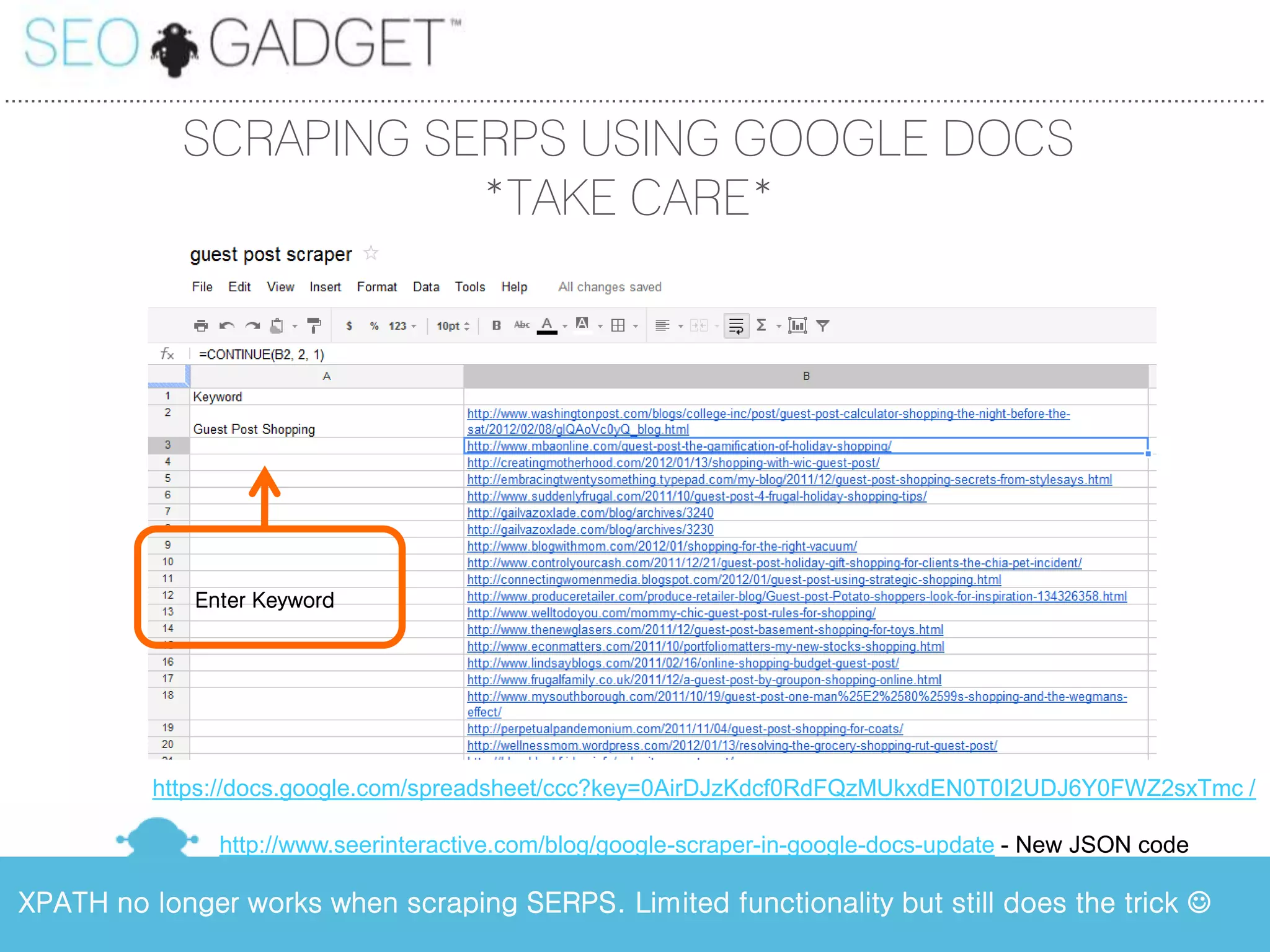Click the merge cells icon
Image resolution: width=1270 pixels, height=952 pixels.
point(699,325)
